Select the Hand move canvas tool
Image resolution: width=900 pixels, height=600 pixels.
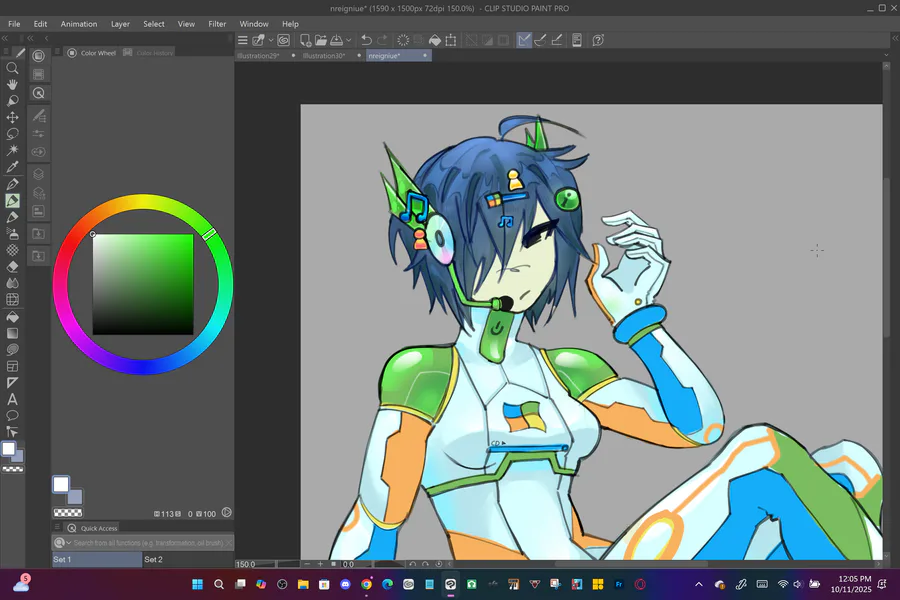click(13, 85)
